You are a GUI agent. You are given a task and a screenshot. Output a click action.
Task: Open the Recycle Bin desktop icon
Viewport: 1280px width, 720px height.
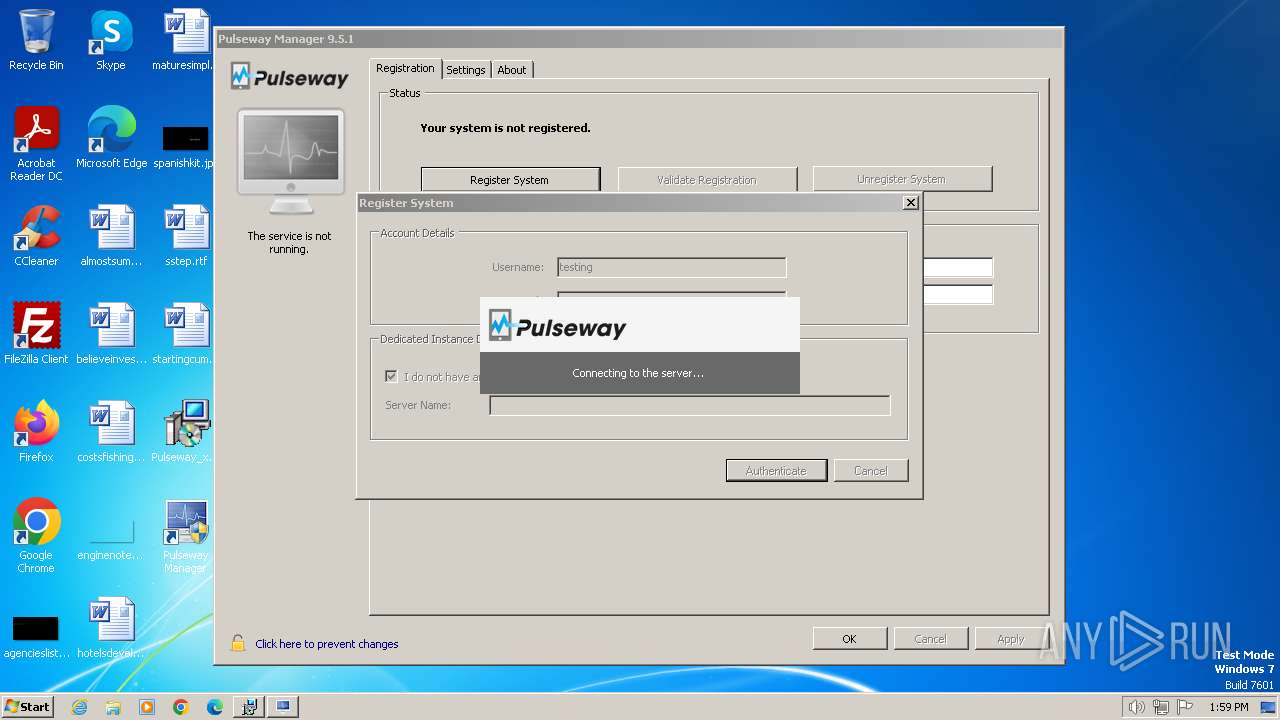coord(36,40)
